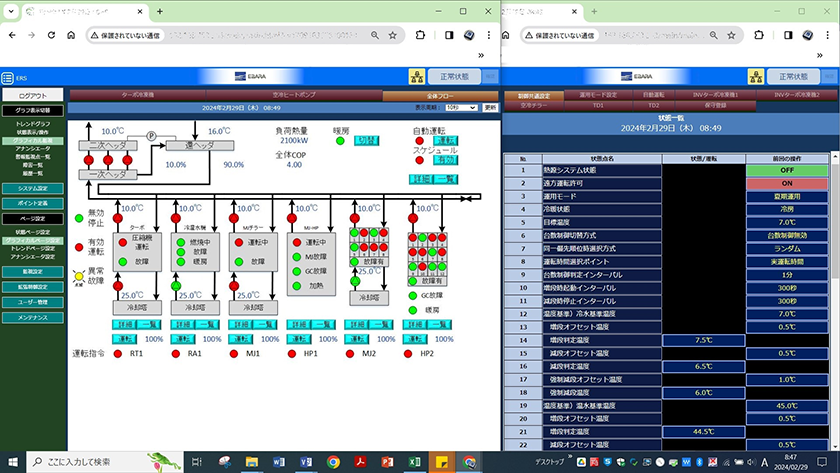Screen dimensions: 840x473
Task: Click the yellow network icon in left pane
Action: pyautogui.click(x=415, y=77)
